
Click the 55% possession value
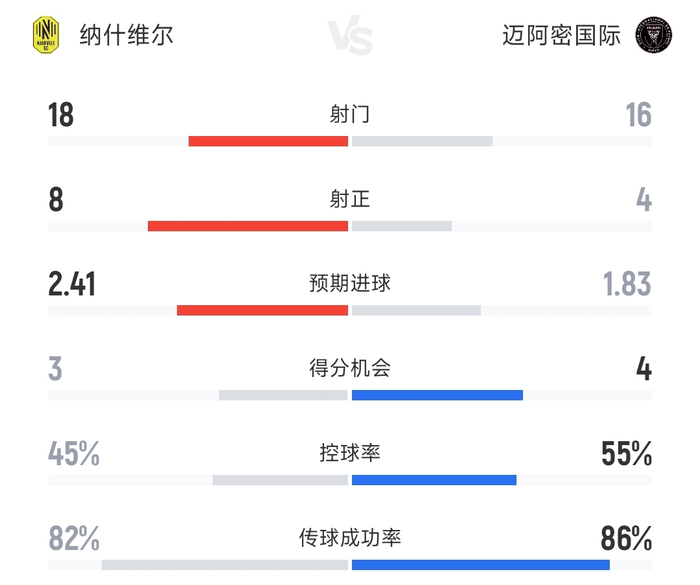[626, 454]
